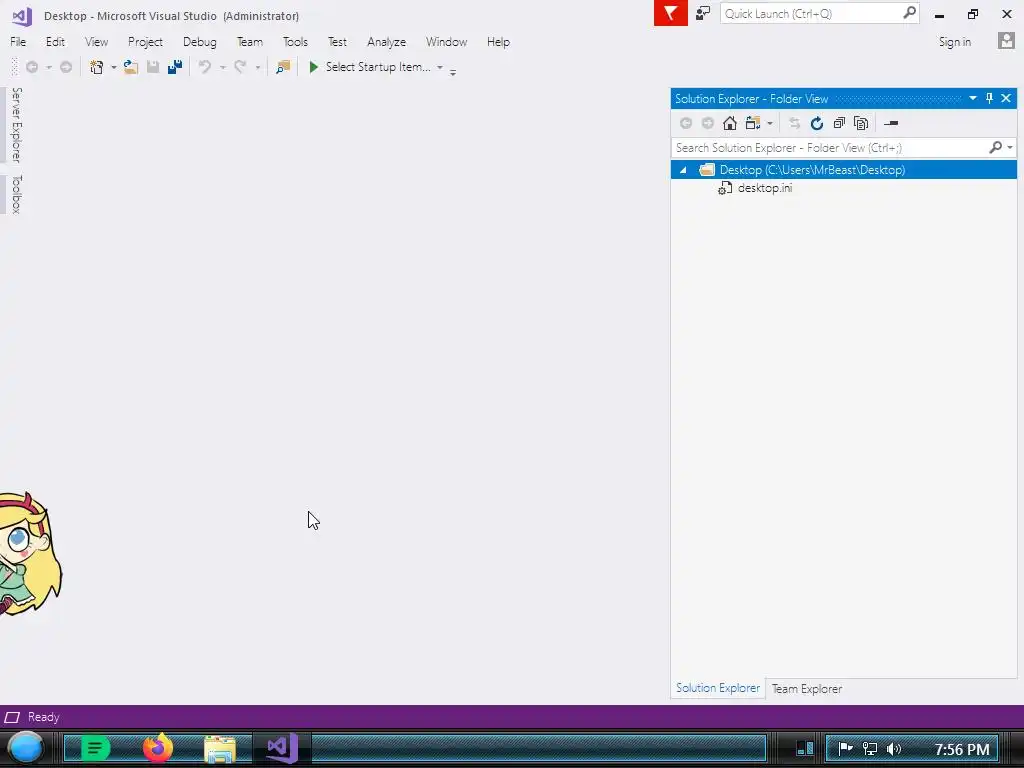Open the Edit menu
The height and width of the screenshot is (768, 1024).
tap(56, 42)
